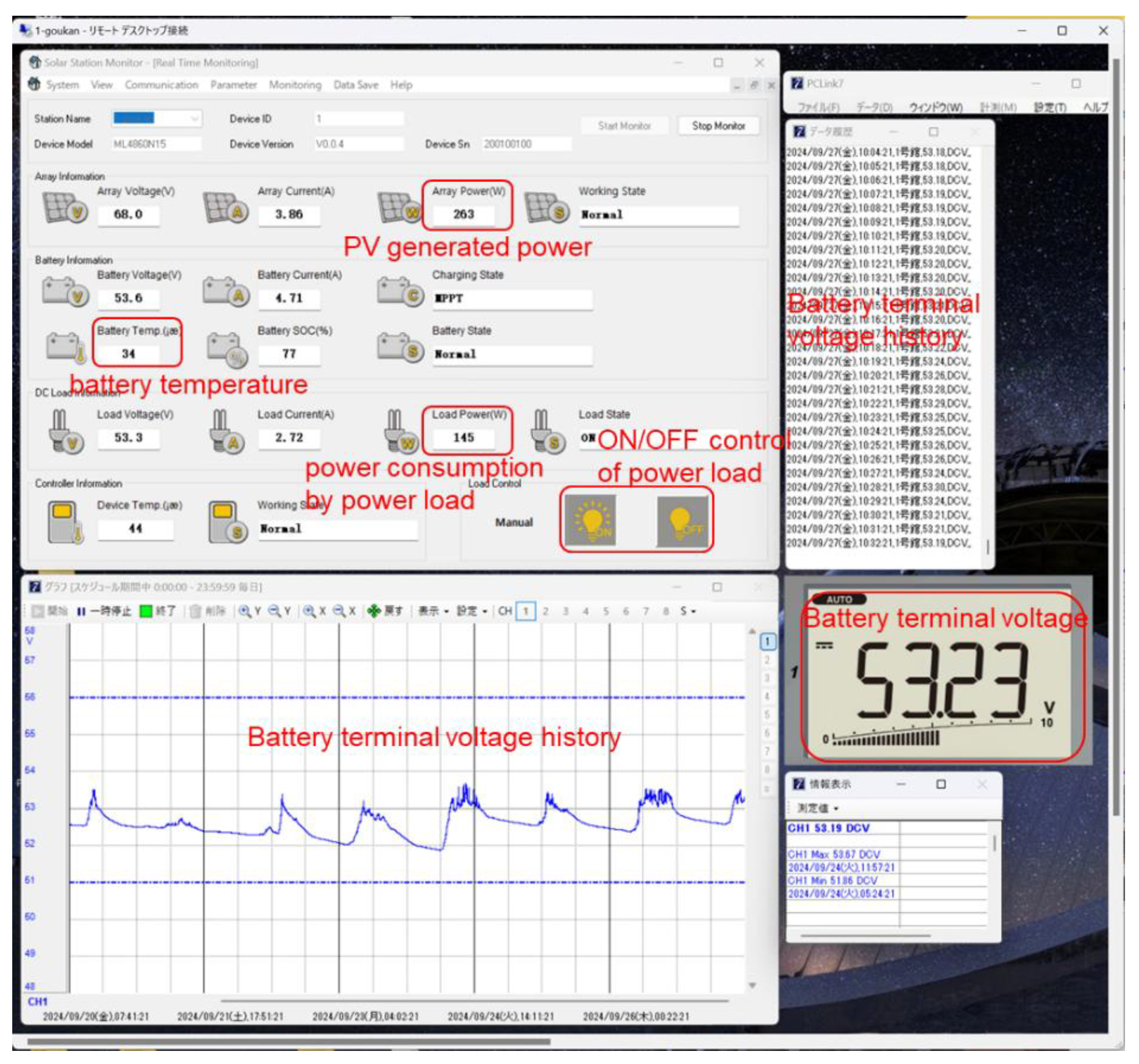Image resolution: width=1139 pixels, height=1064 pixels.
Task: Turn load ON with the lightbulb ON icon
Action: click(x=591, y=520)
